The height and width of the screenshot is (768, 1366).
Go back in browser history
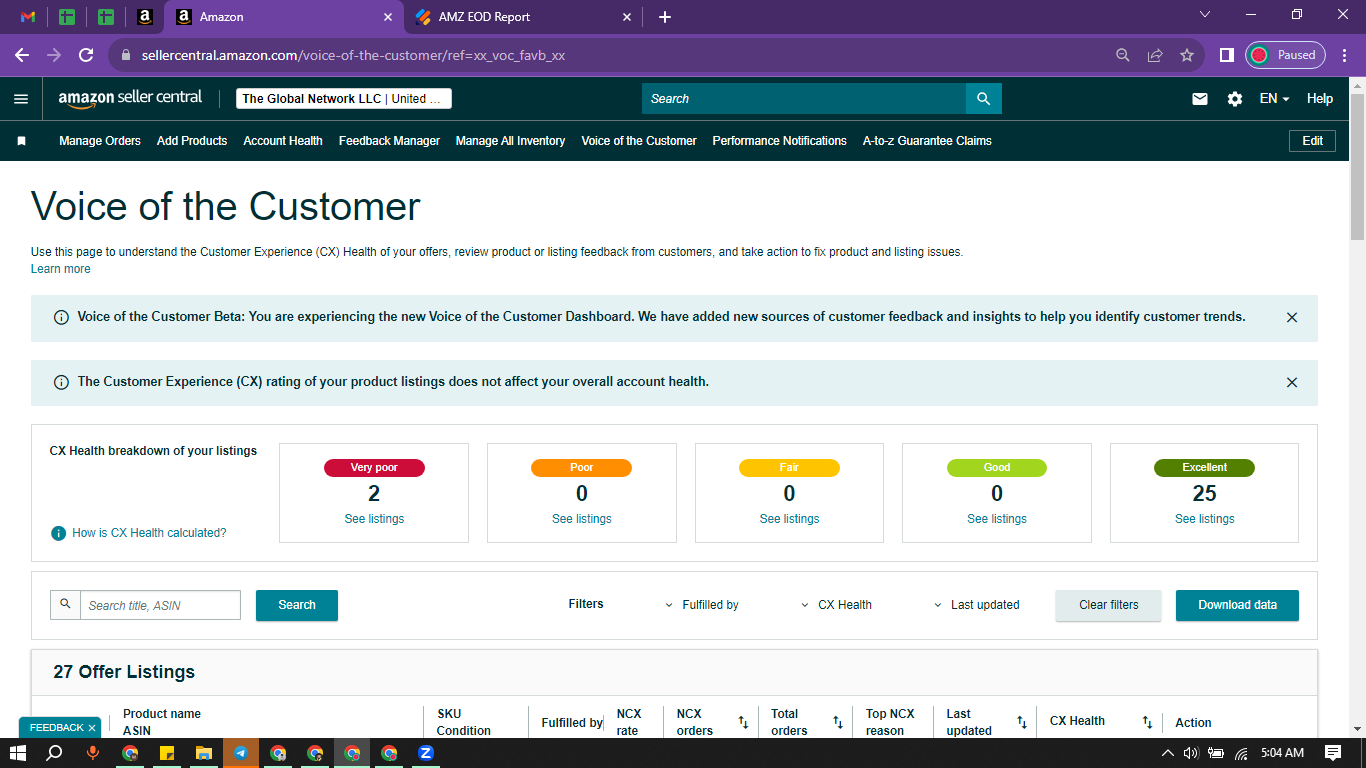pyautogui.click(x=22, y=55)
